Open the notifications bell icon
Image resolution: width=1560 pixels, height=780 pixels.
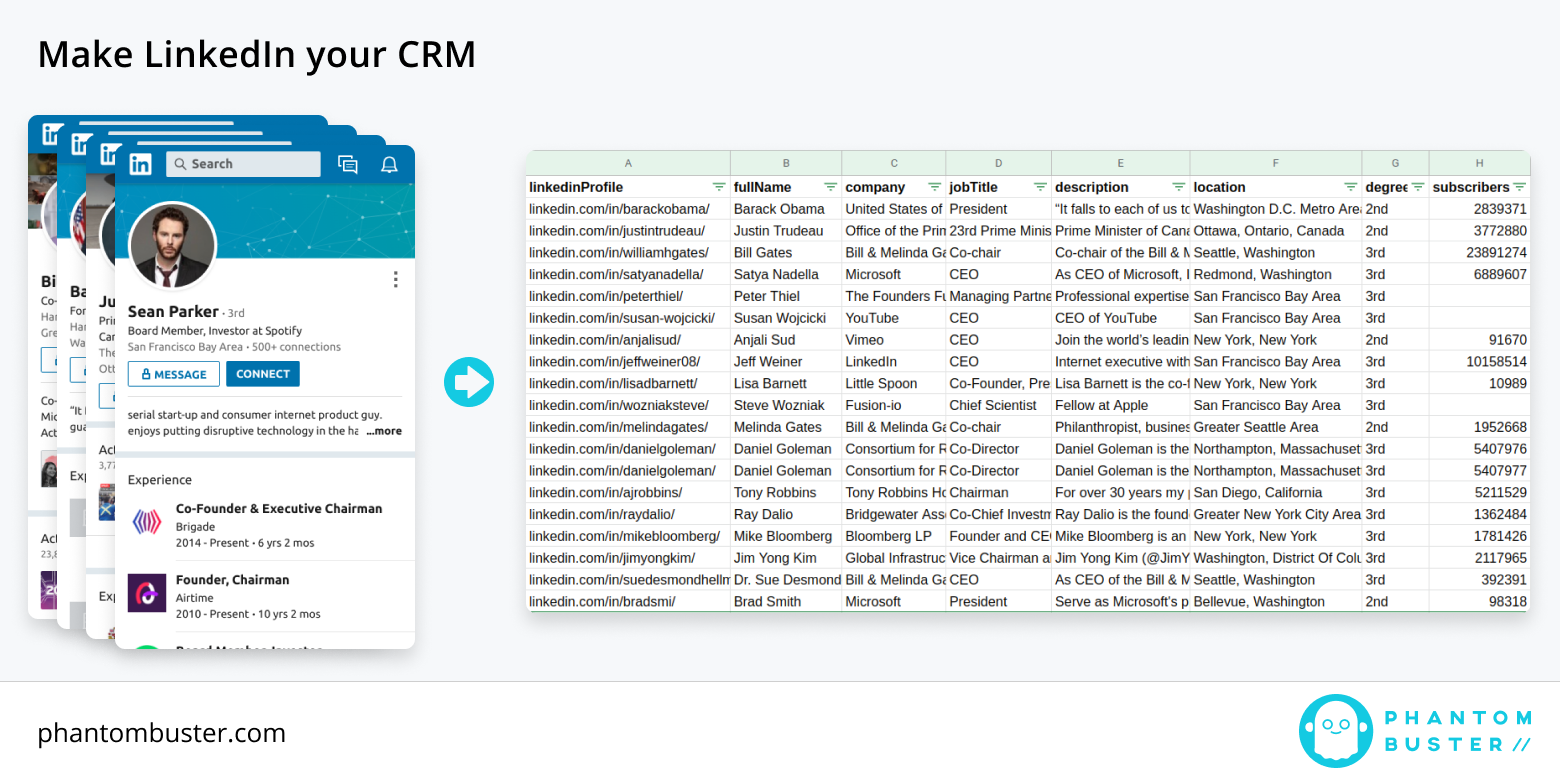[x=389, y=165]
